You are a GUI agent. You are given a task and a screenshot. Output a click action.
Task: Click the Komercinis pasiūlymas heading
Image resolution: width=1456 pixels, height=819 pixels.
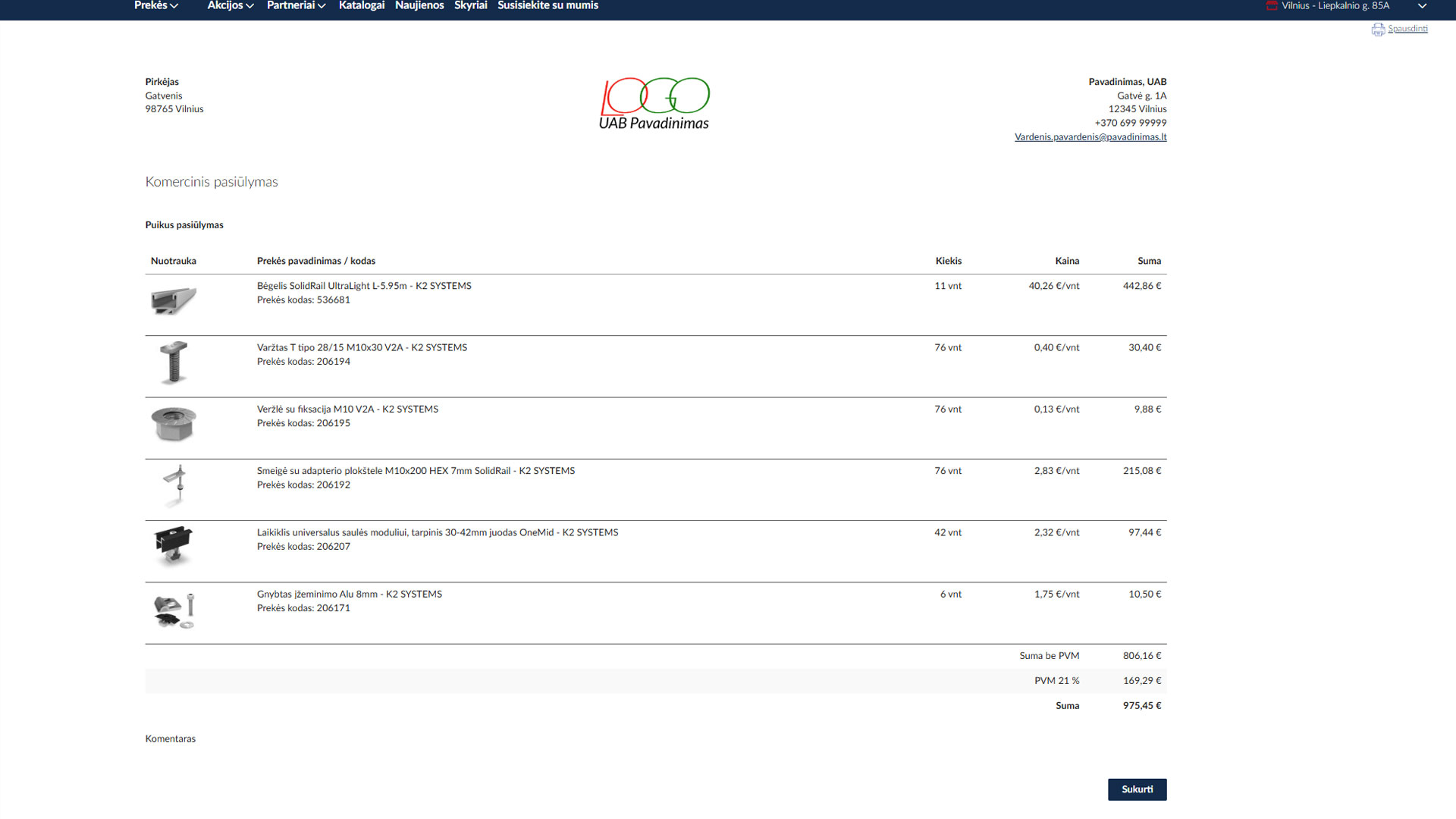point(212,182)
